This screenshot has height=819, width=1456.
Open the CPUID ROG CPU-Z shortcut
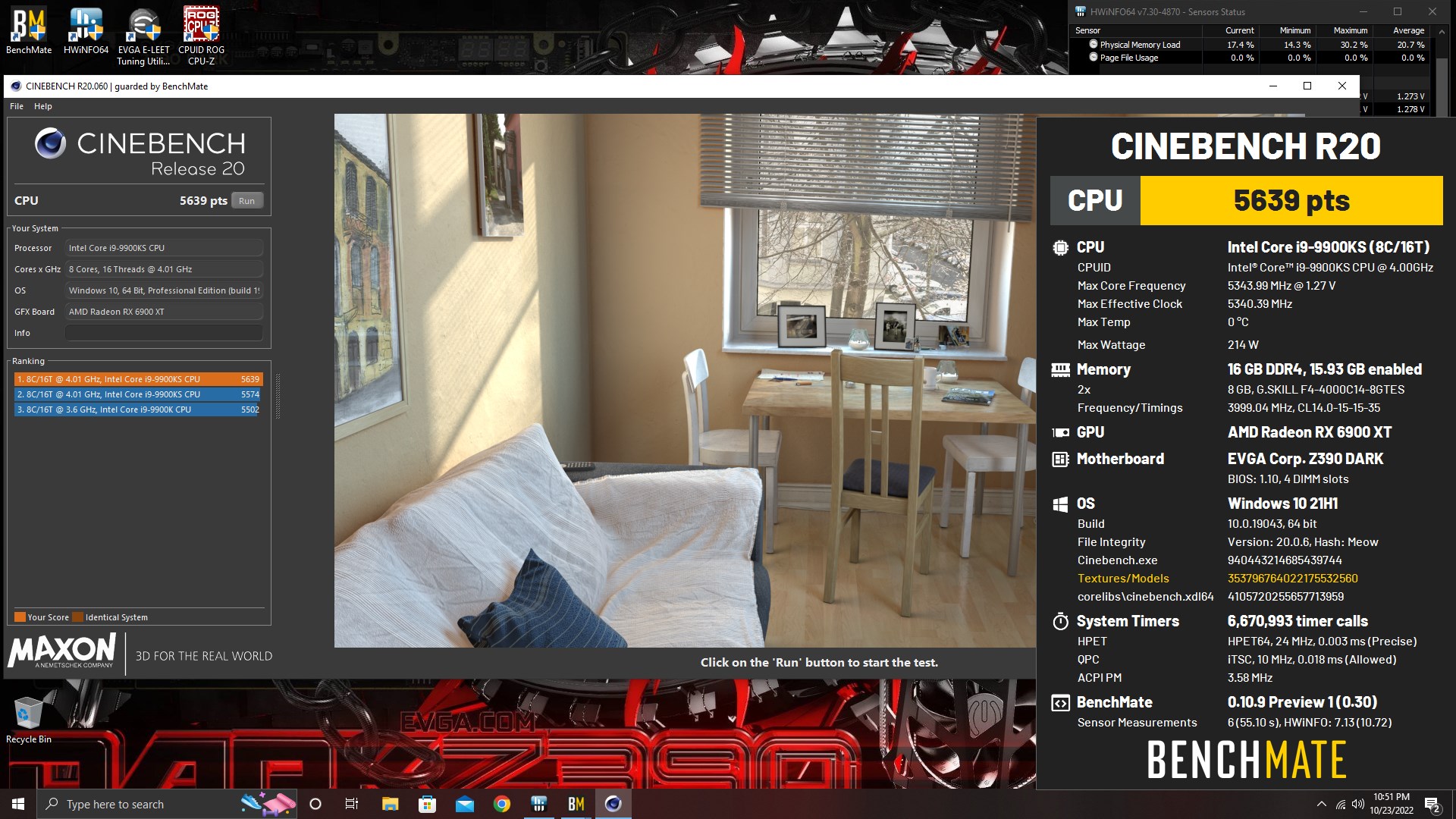point(201,36)
